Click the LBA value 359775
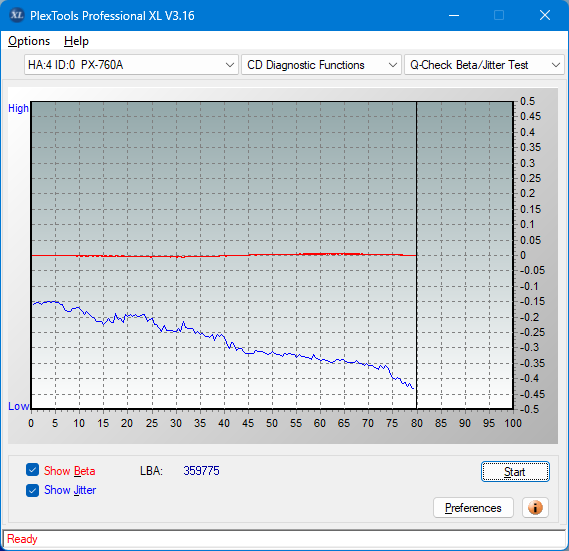Viewport: 569px width, 551px height. click(201, 471)
